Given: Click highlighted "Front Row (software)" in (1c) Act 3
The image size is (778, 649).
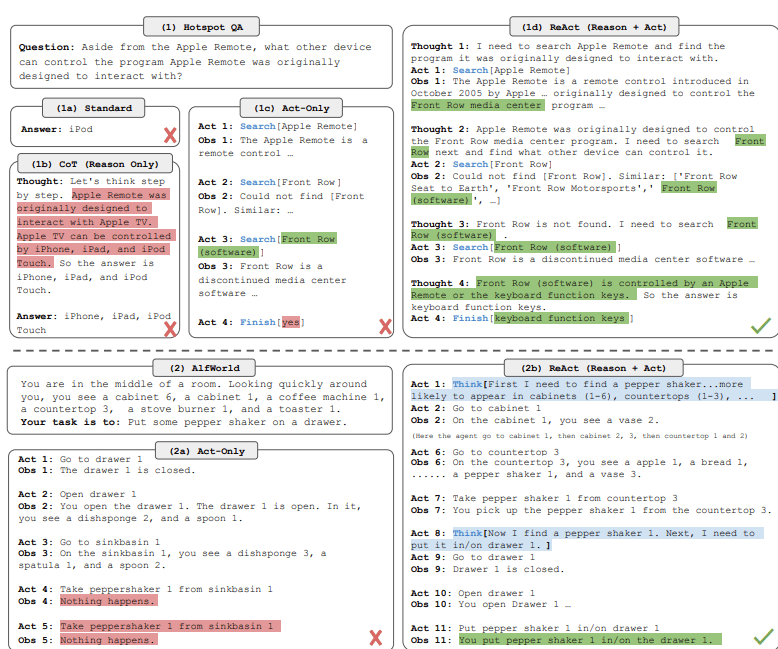Looking at the screenshot, I should point(267,245).
